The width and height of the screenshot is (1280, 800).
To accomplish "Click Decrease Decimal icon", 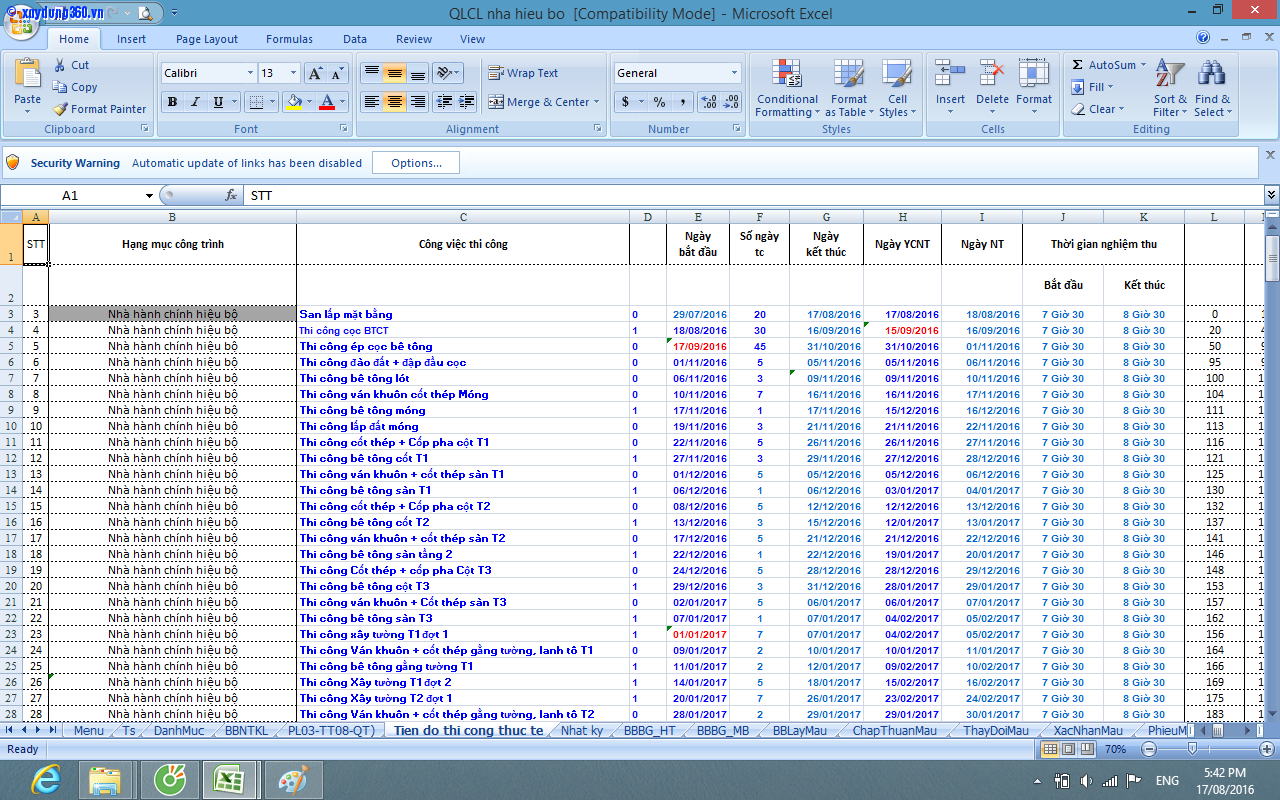I will (x=732, y=102).
